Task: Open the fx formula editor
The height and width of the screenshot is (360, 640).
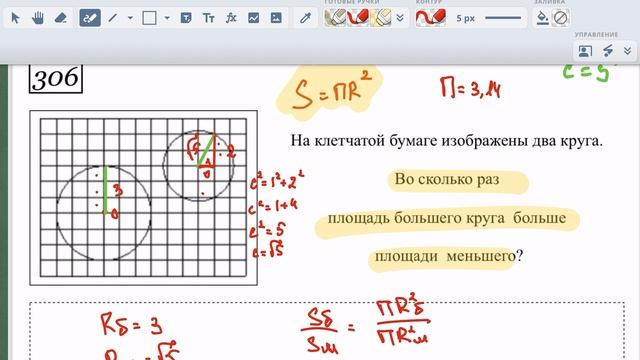Action: [231, 18]
